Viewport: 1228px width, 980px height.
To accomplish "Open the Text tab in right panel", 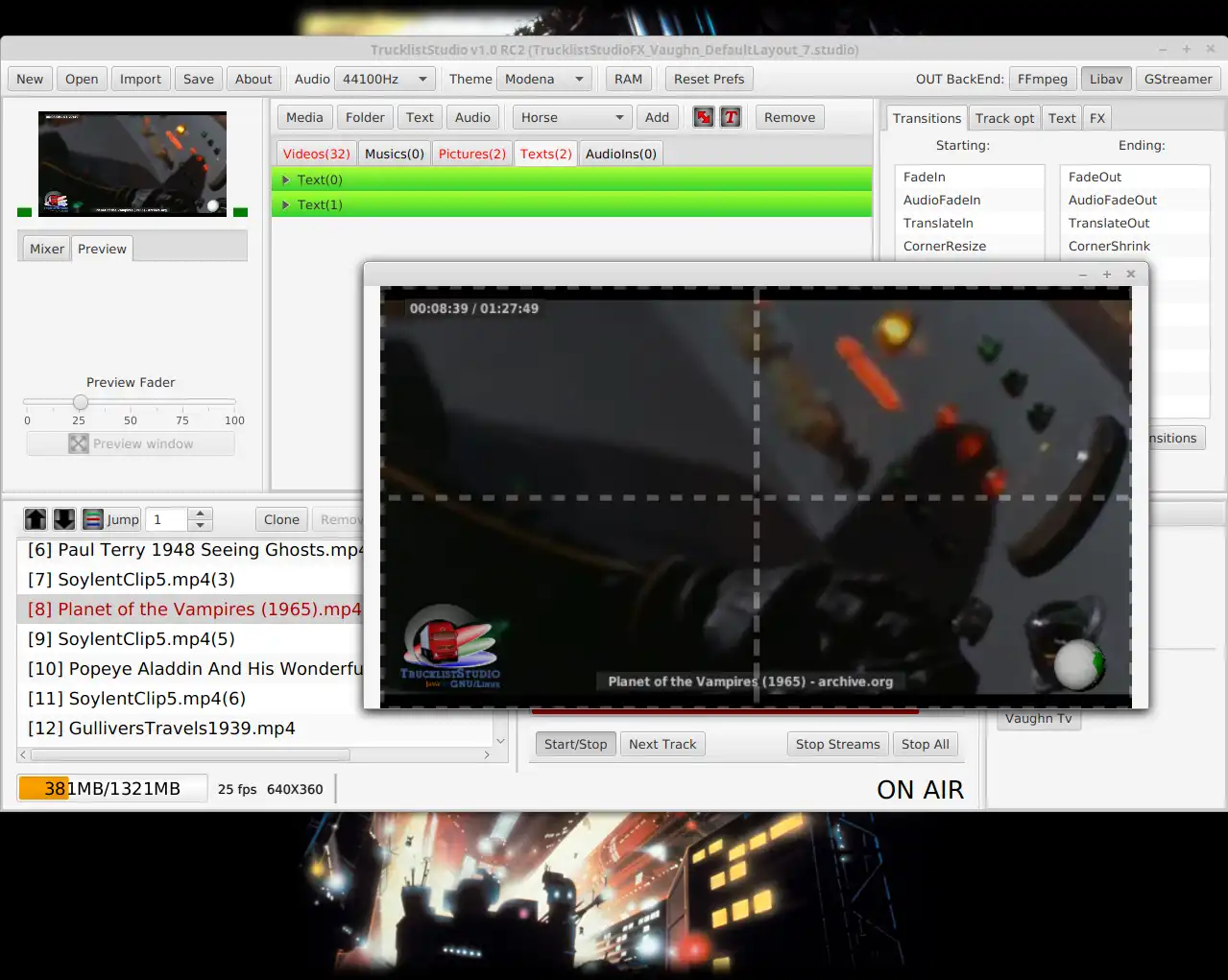I will click(1062, 118).
